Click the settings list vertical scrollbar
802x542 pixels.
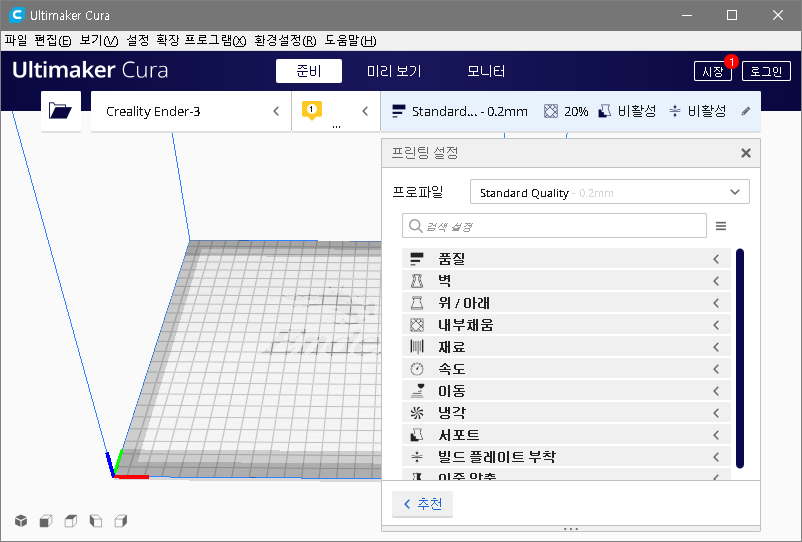click(740, 358)
